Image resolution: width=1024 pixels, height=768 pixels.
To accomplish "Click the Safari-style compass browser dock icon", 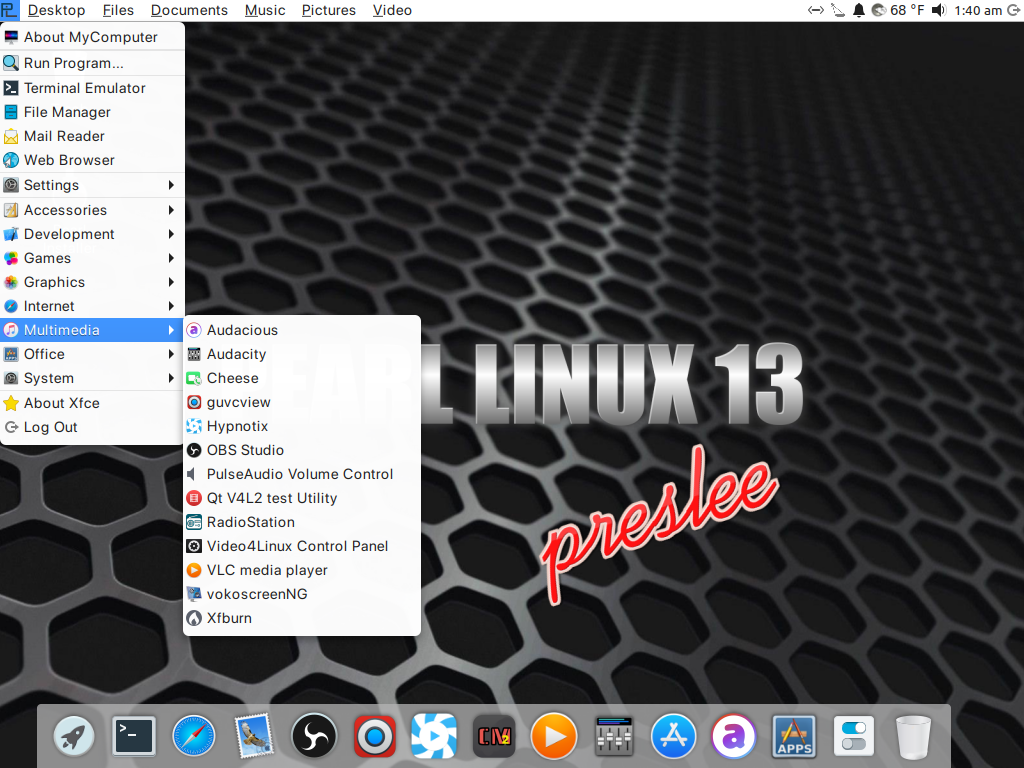I will click(x=193, y=738).
